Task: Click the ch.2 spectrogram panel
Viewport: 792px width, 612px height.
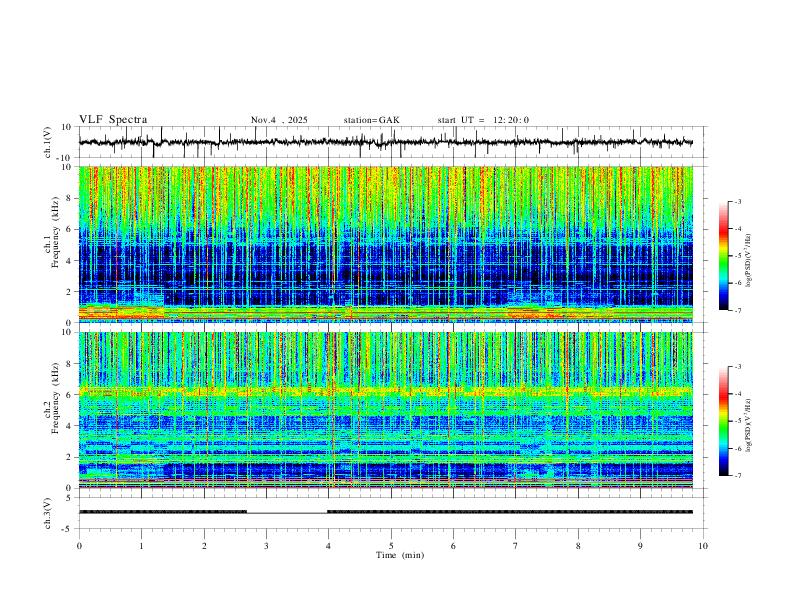Action: pos(385,410)
